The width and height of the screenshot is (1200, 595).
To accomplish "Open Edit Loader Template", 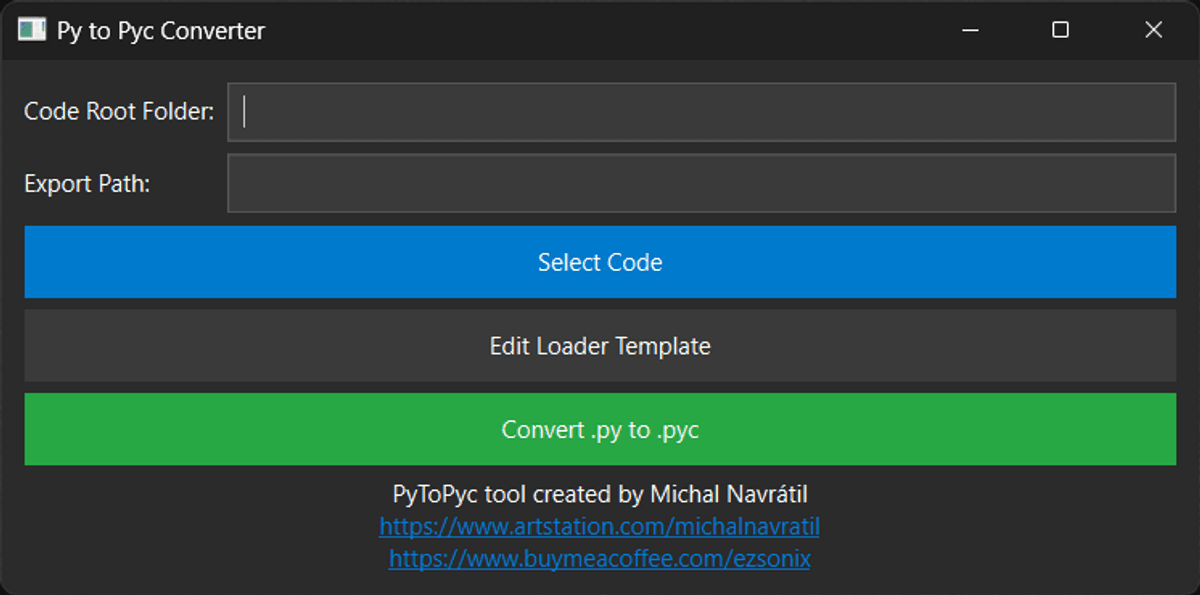I will [600, 346].
